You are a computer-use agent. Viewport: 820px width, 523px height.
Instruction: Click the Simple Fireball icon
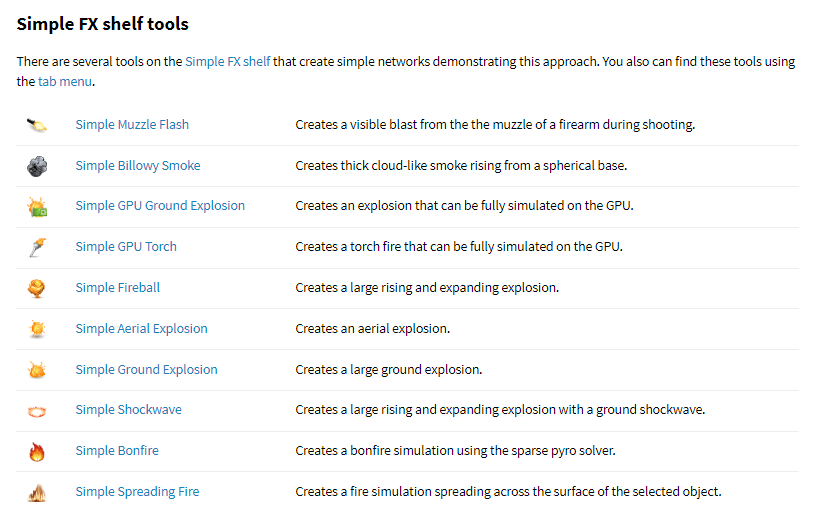tap(37, 288)
